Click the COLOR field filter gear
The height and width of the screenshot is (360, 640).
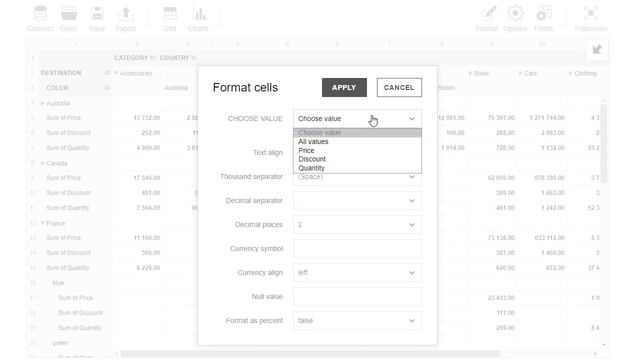[107, 88]
